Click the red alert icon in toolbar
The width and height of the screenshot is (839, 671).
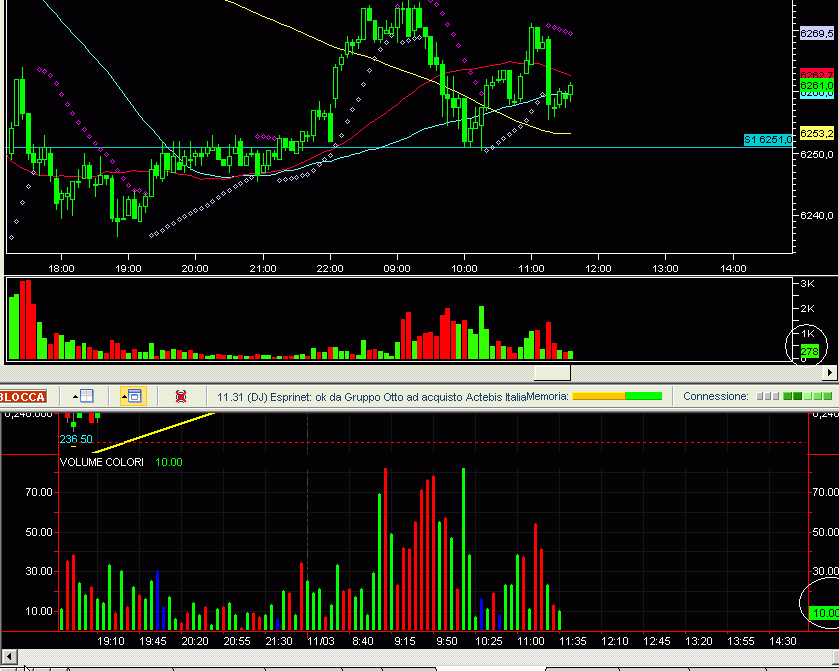click(181, 397)
